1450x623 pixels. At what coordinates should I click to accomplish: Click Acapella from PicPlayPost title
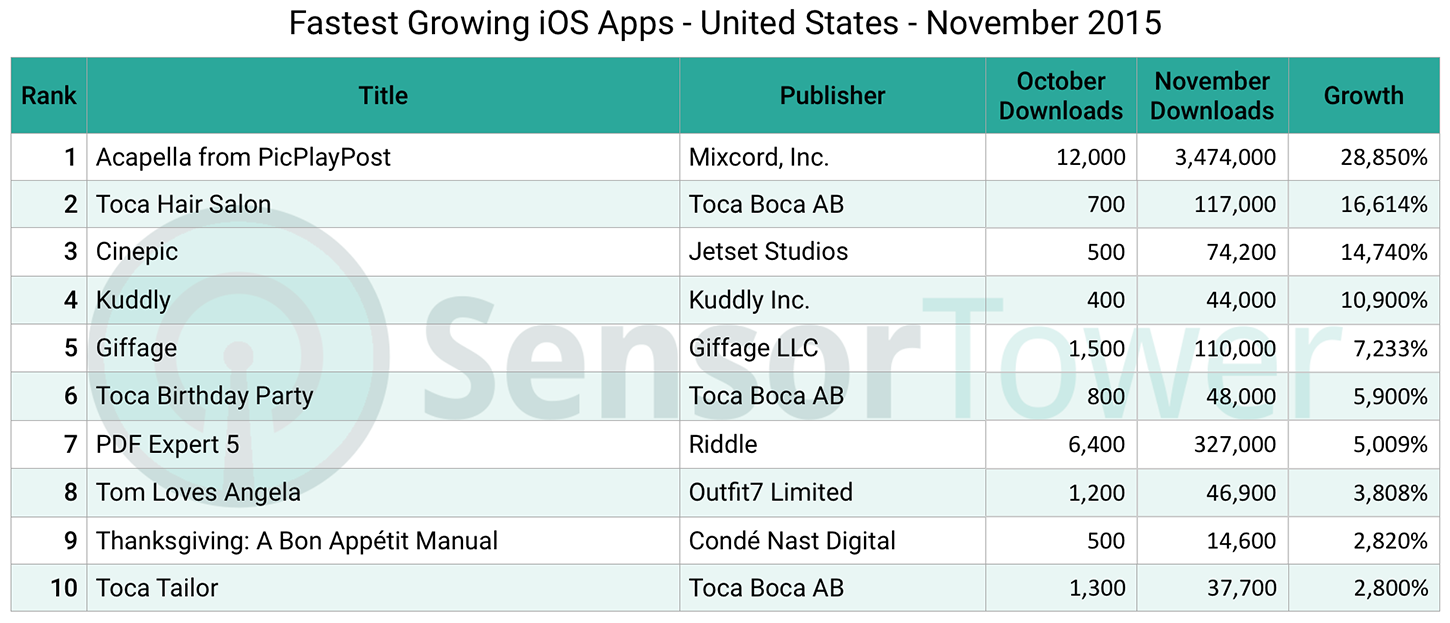(243, 157)
